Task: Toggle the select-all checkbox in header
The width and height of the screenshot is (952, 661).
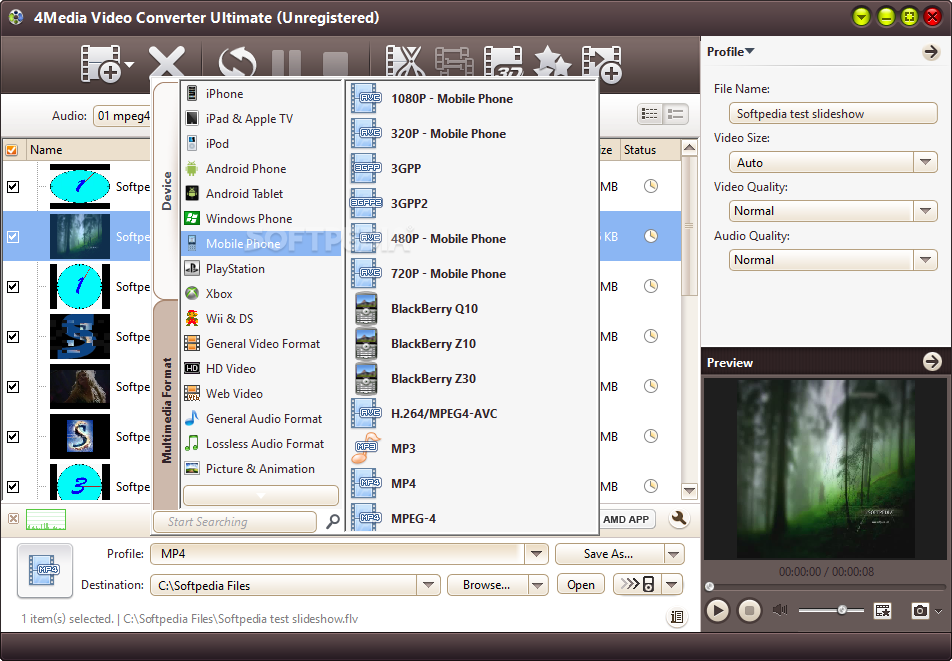Action: (x=12, y=150)
